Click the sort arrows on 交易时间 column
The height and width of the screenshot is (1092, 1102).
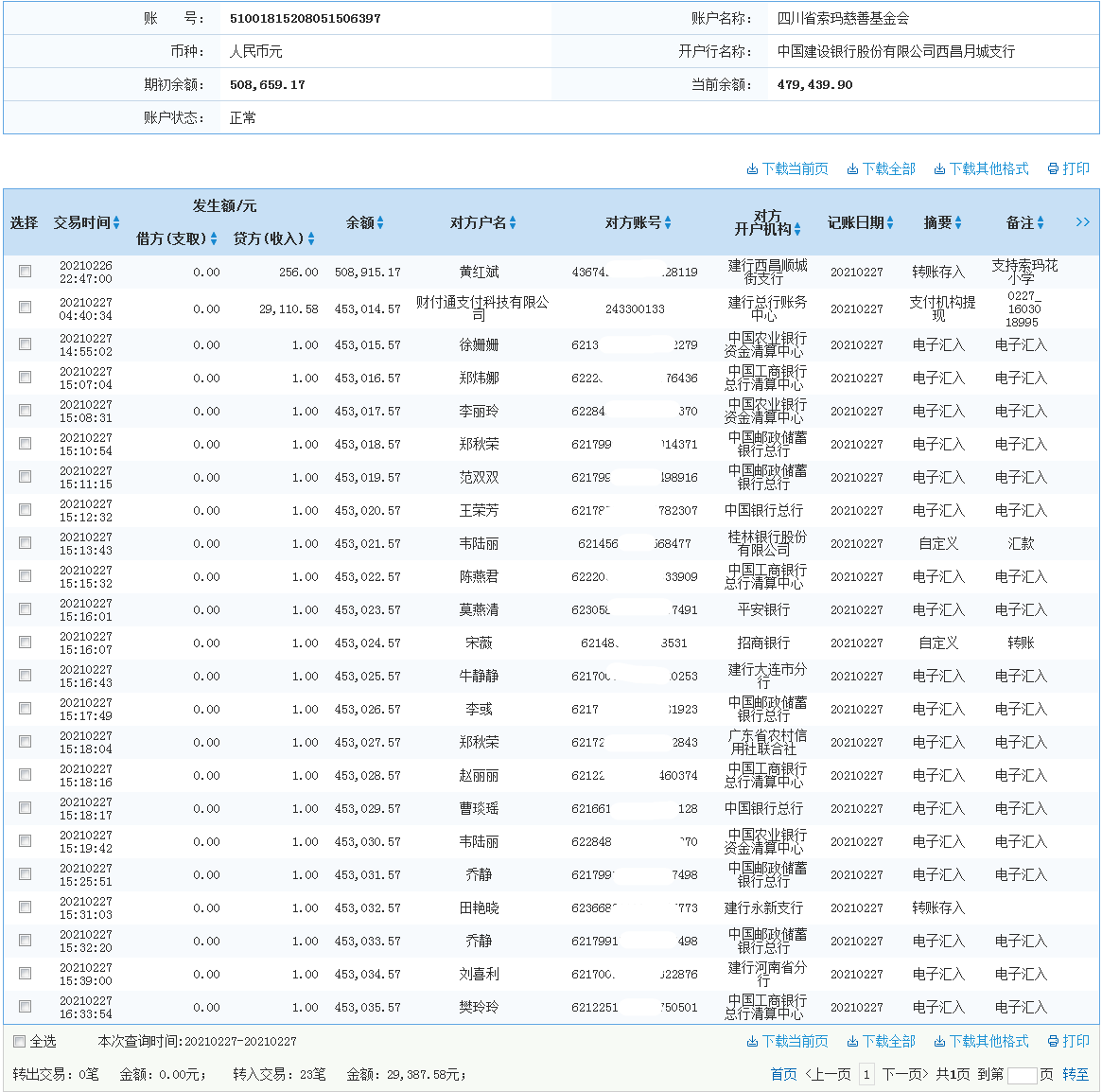coord(117,223)
